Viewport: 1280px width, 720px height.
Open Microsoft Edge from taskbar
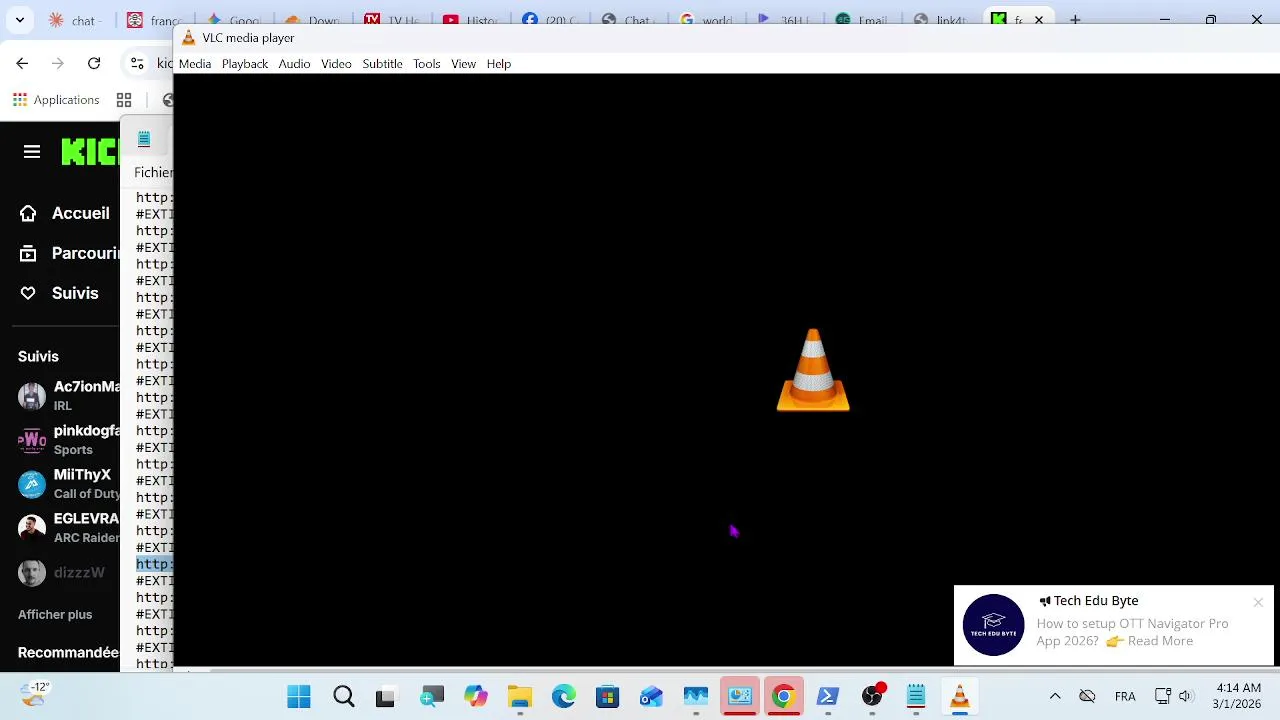point(563,696)
